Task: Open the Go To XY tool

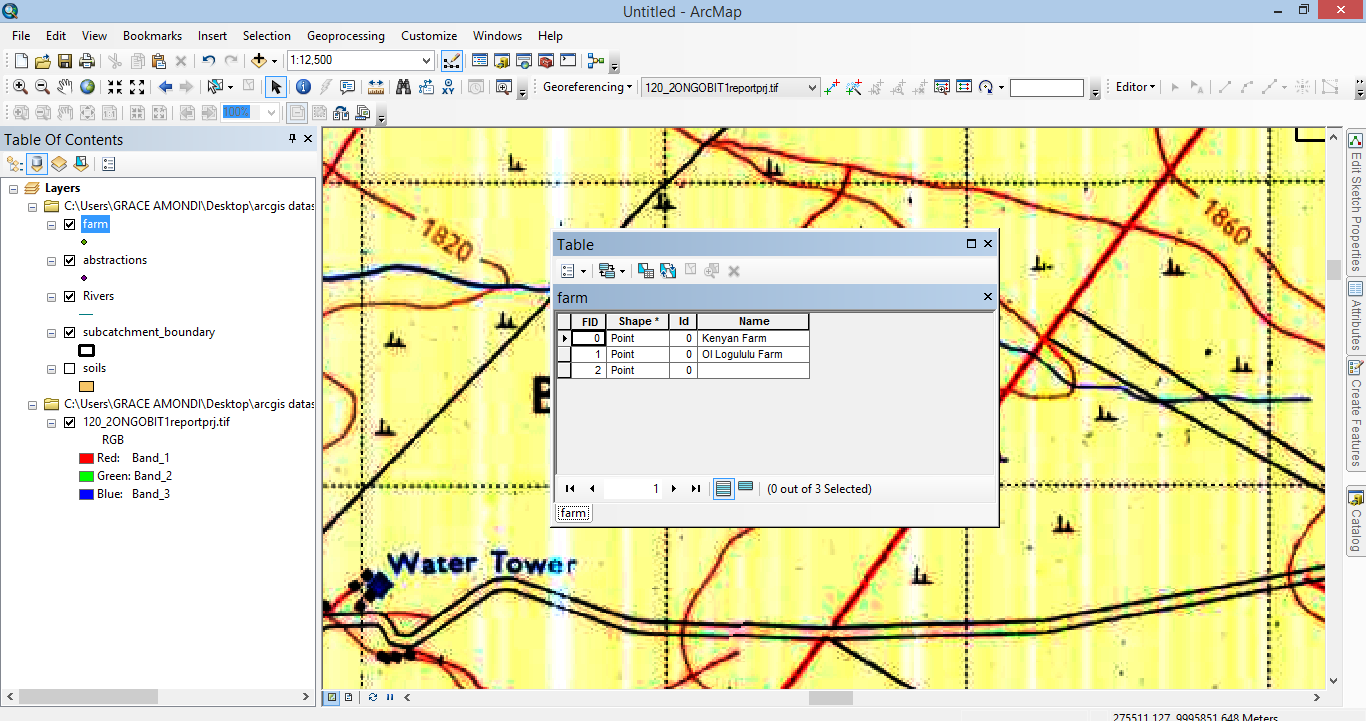Action: tap(448, 87)
